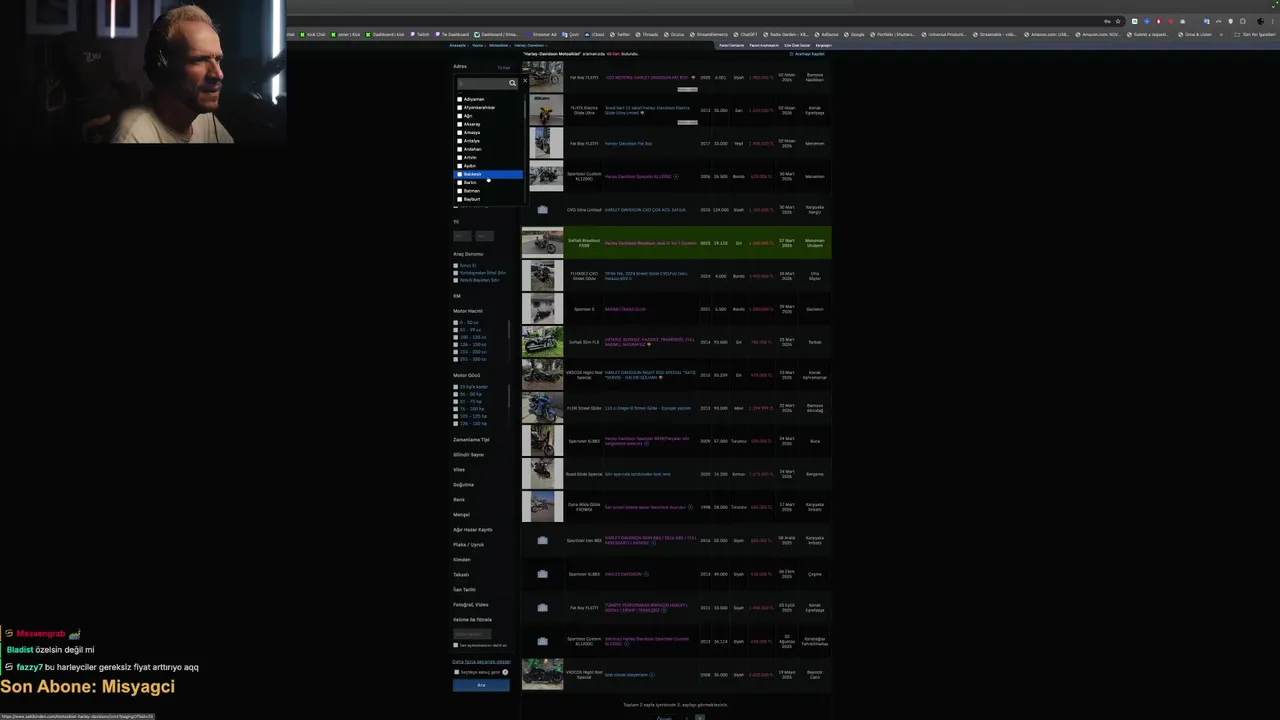
Task: Open the camera placeholder in the 2011 Fat Boy FLSTFI row
Action: [542, 607]
